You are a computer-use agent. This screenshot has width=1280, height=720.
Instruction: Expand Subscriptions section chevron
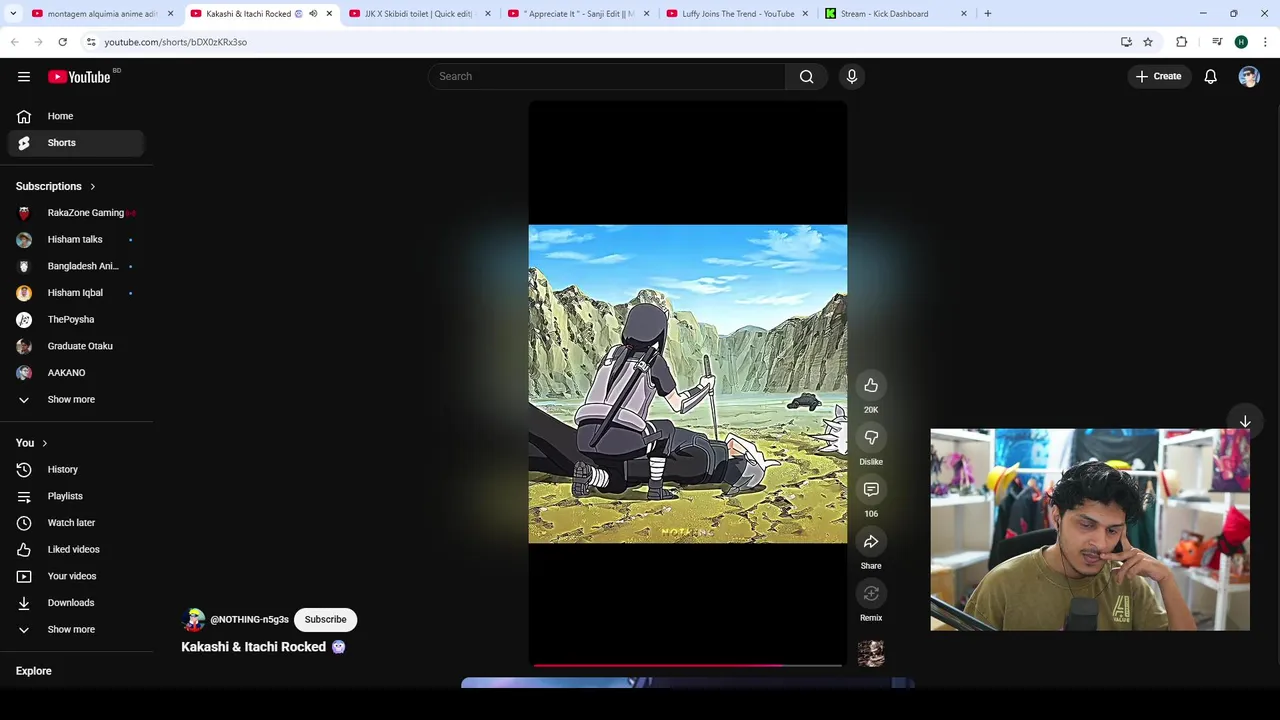click(93, 186)
